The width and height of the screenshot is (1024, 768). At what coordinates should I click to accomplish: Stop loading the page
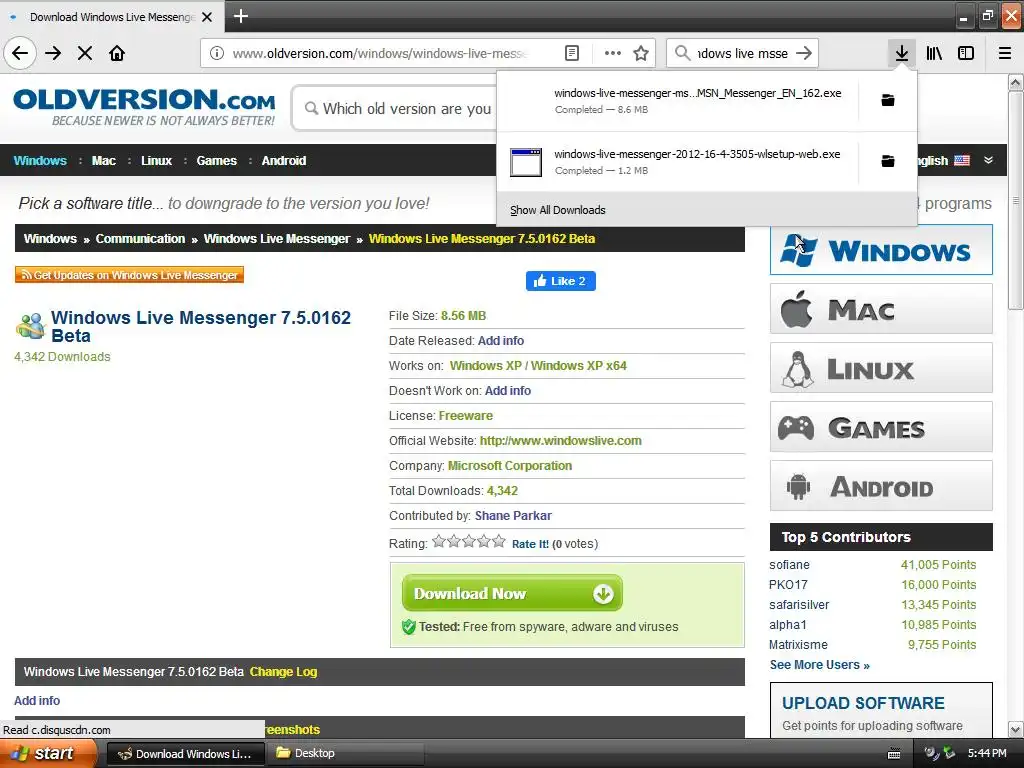click(85, 53)
